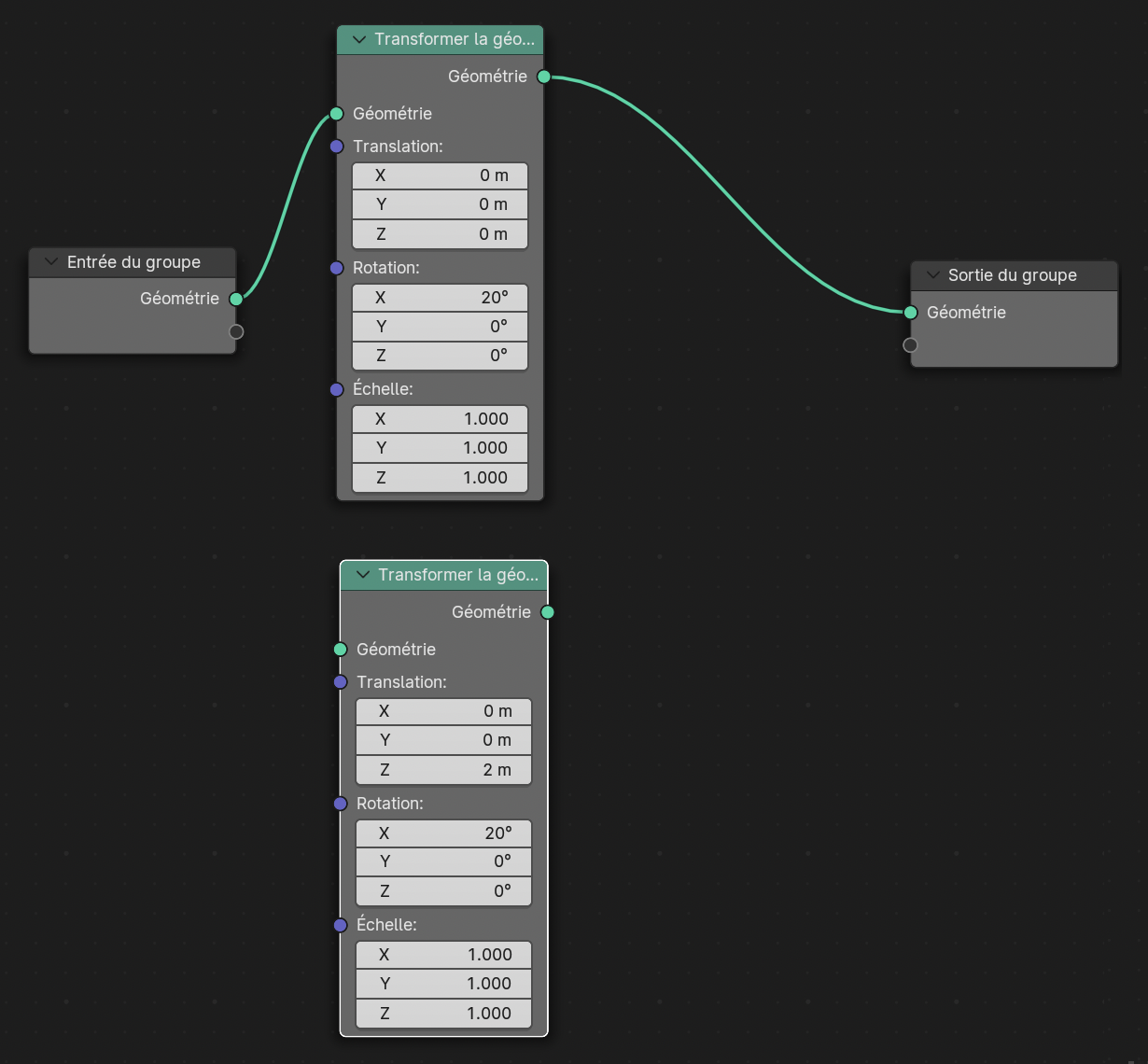Click Géométrie output socket of Entrée du groupe
This screenshot has width=1148, height=1064.
pyautogui.click(x=236, y=299)
